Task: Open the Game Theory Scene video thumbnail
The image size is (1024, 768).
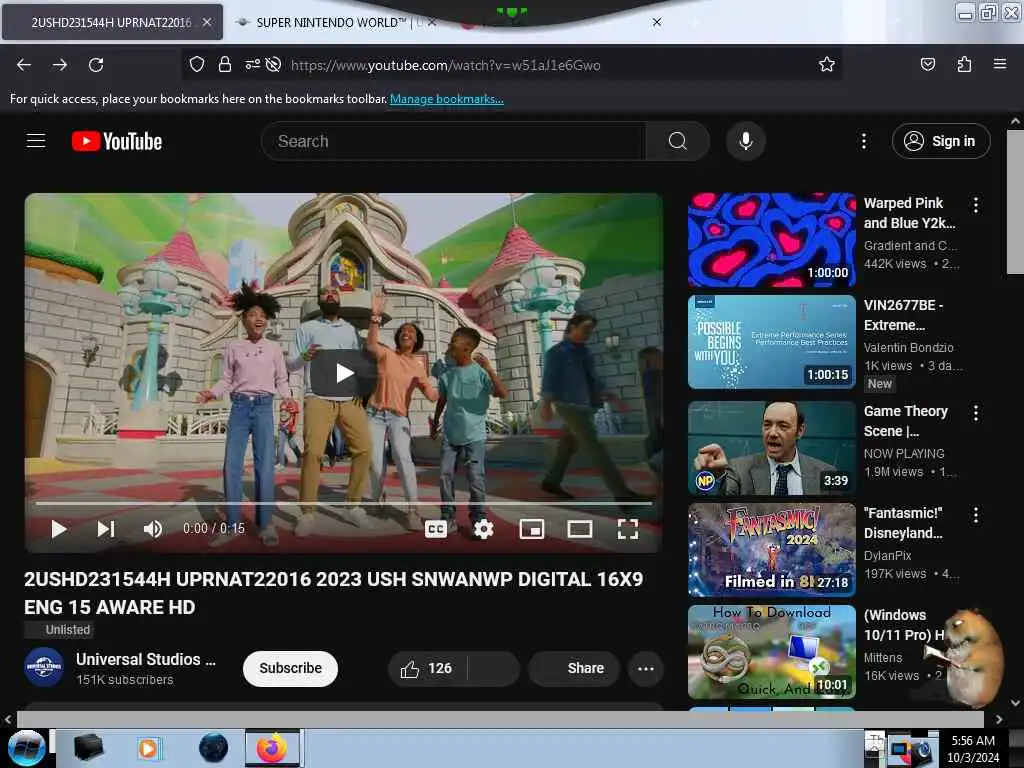Action: (771, 447)
